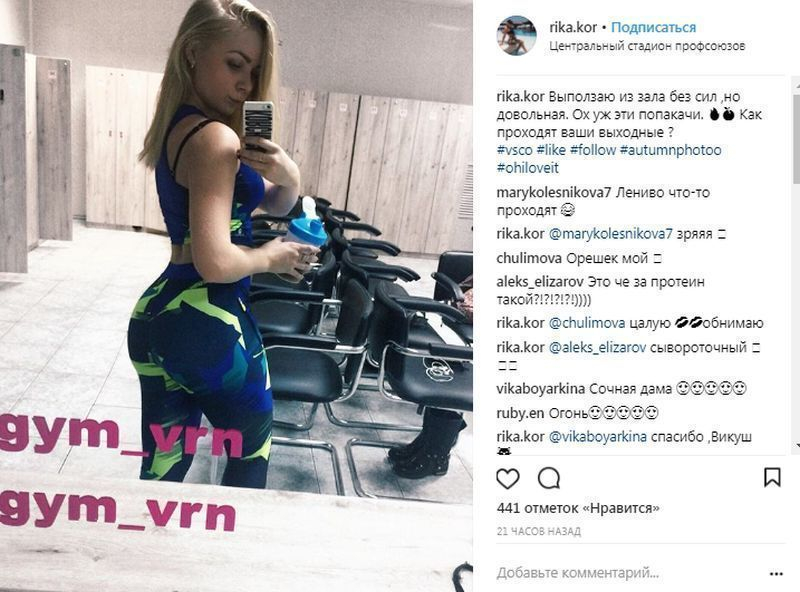
Task: Open the @marykolesnikova7 mention
Action: pyautogui.click(x=611, y=234)
